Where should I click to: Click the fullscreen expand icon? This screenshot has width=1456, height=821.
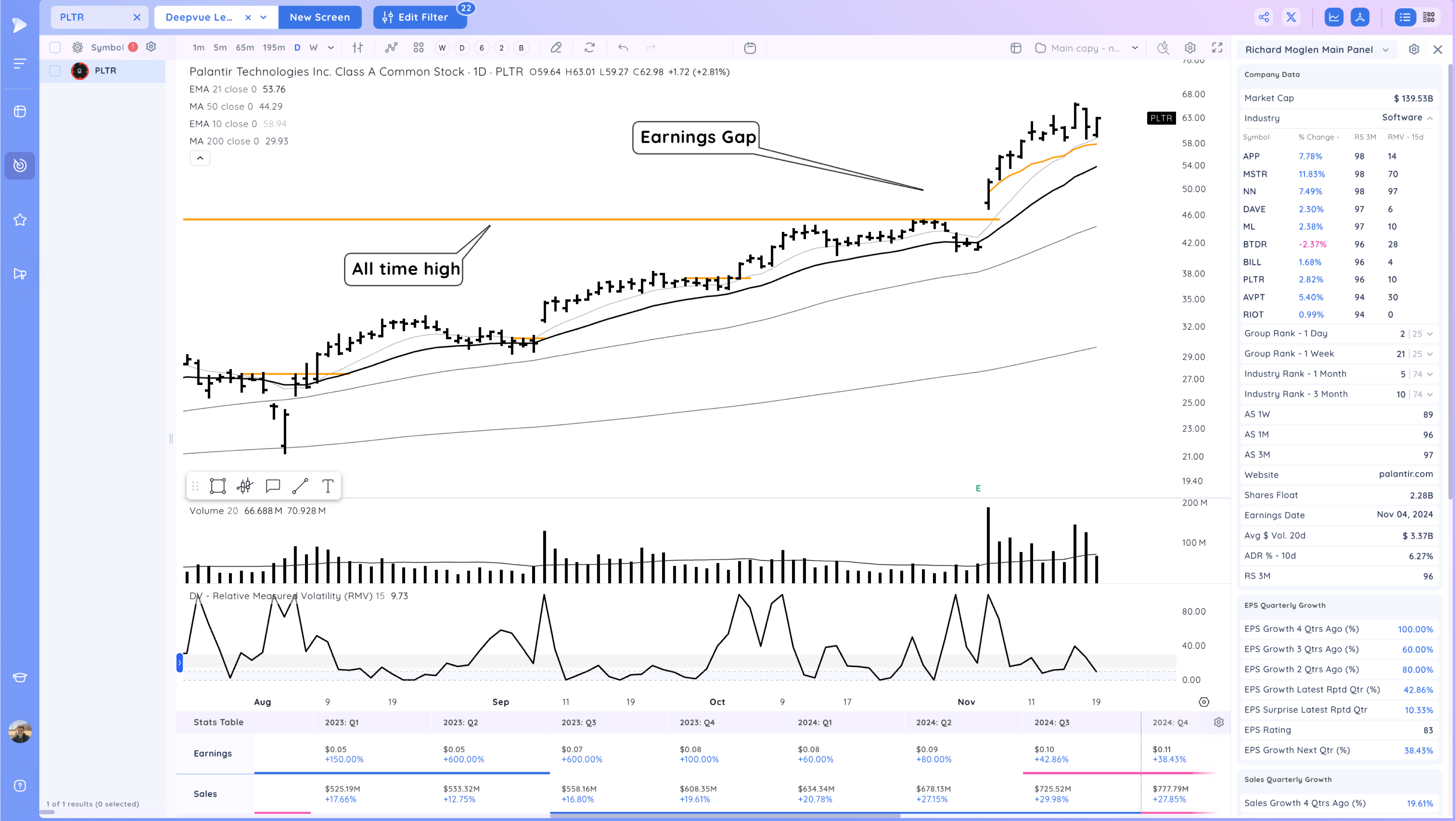tap(1217, 48)
